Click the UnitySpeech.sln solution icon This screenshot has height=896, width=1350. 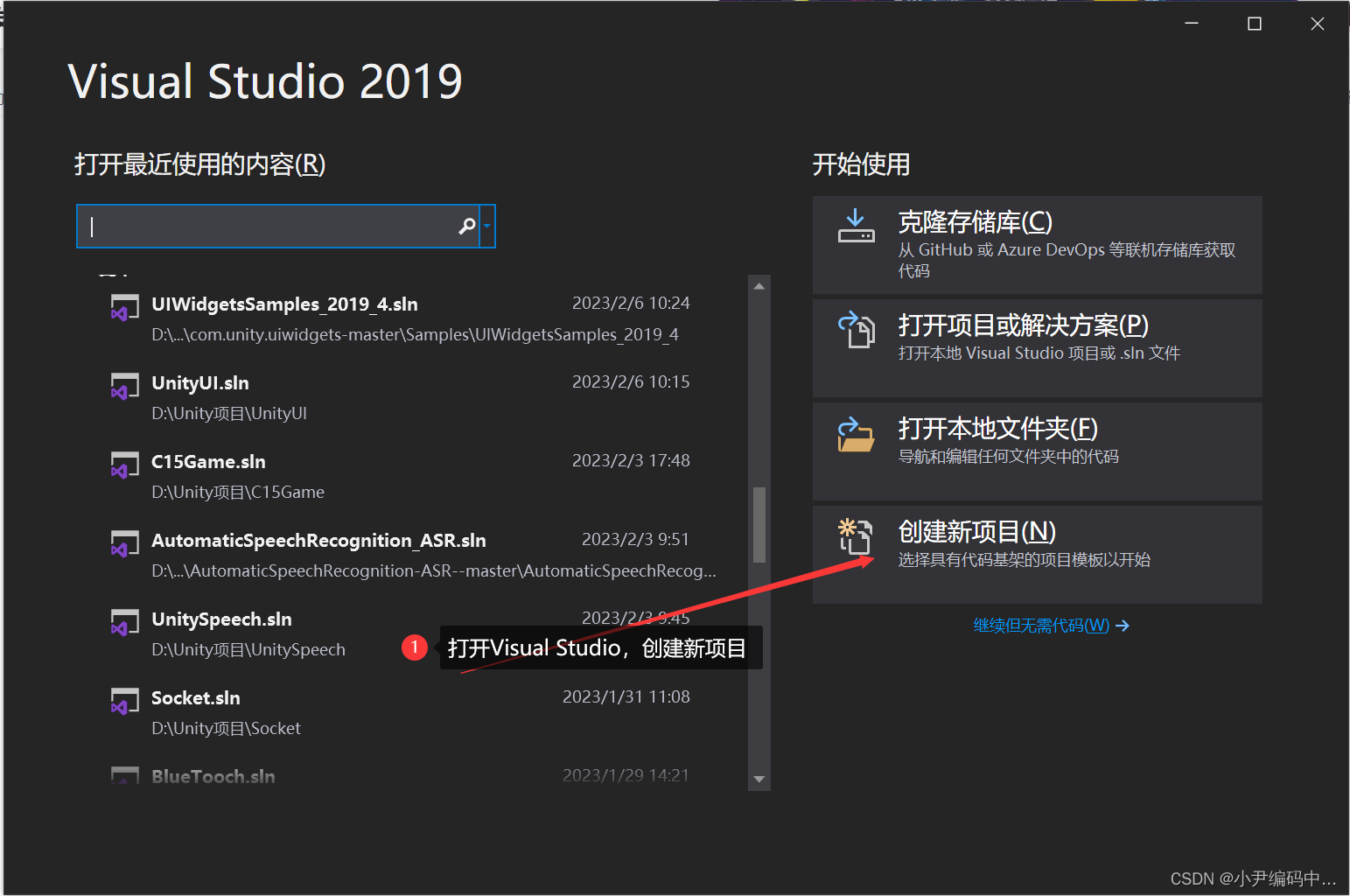[x=125, y=623]
